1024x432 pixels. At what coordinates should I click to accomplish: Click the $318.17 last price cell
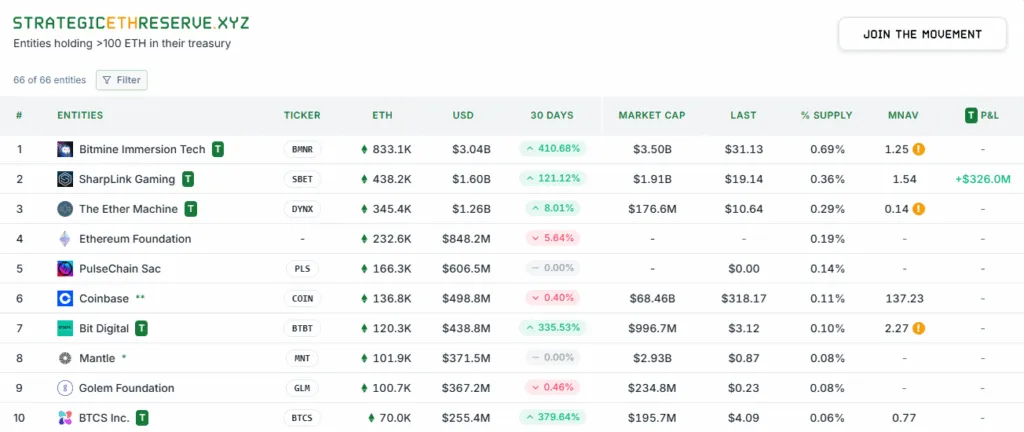pyautogui.click(x=743, y=299)
